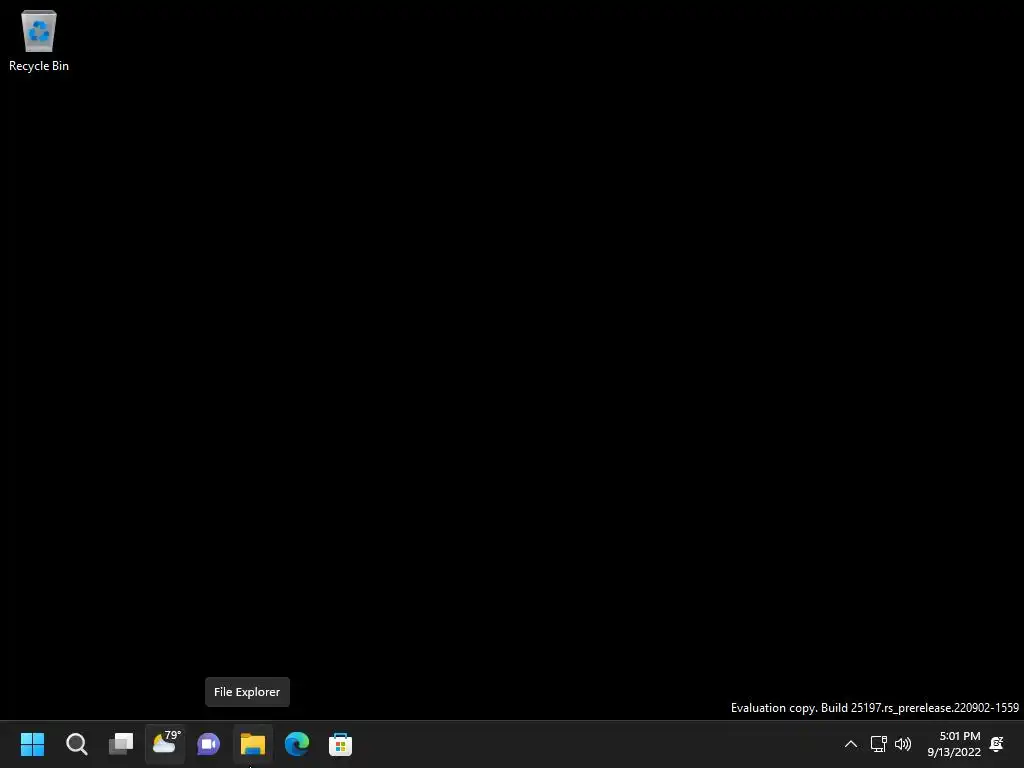Open Task View from taskbar

[121, 744]
